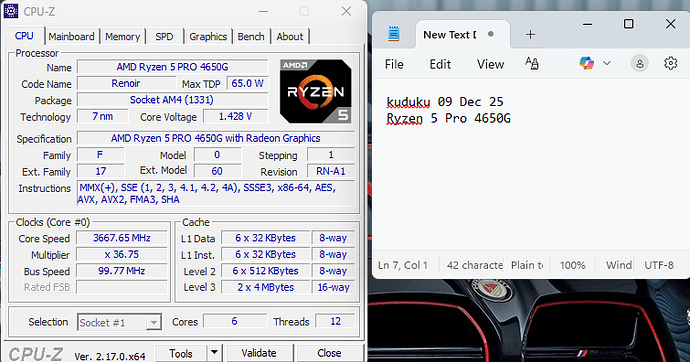Click Ln 7, Col 1 in Notepad status bar
This screenshot has height=362, width=690.
403,265
